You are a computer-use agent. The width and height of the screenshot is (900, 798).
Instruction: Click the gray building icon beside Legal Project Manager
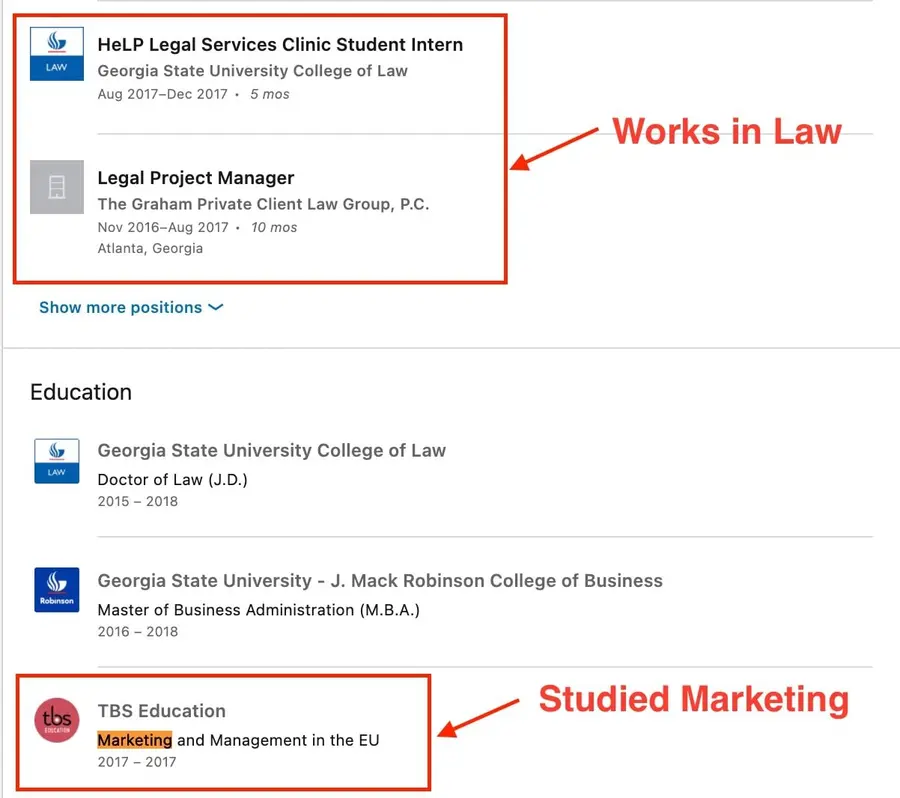[56, 187]
